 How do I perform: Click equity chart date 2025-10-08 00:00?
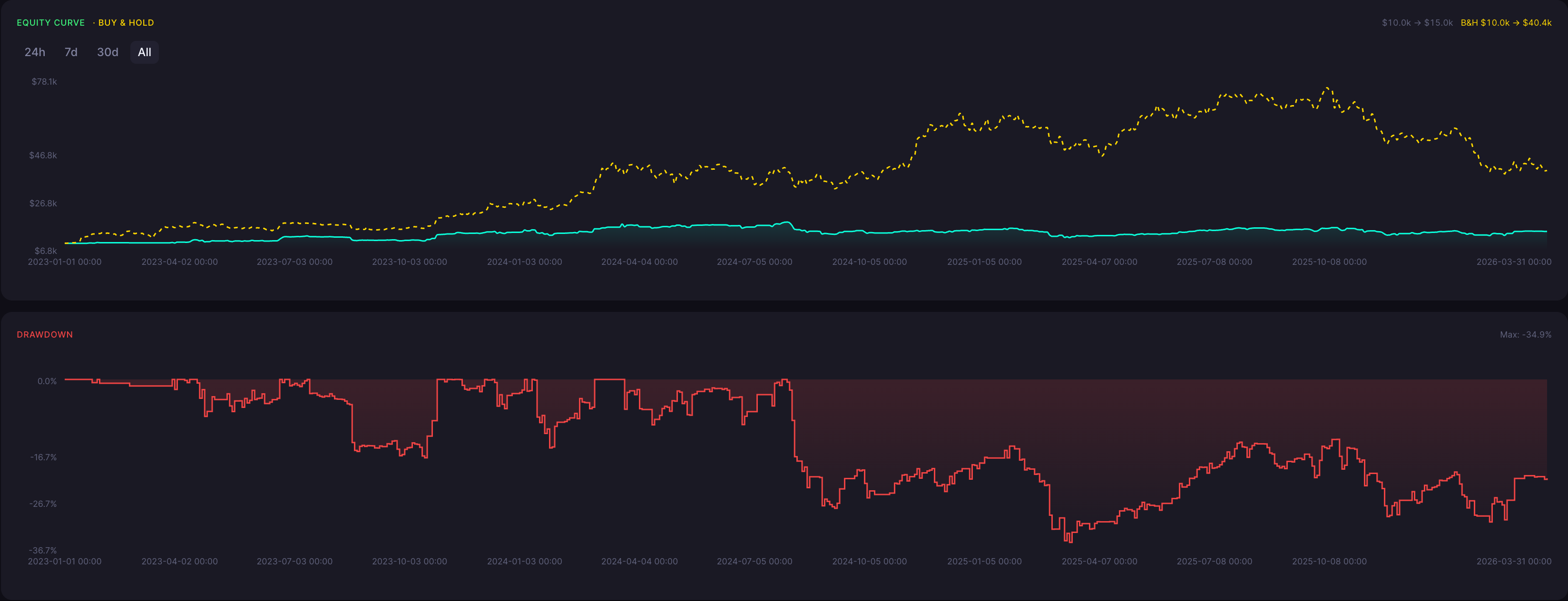point(1330,262)
